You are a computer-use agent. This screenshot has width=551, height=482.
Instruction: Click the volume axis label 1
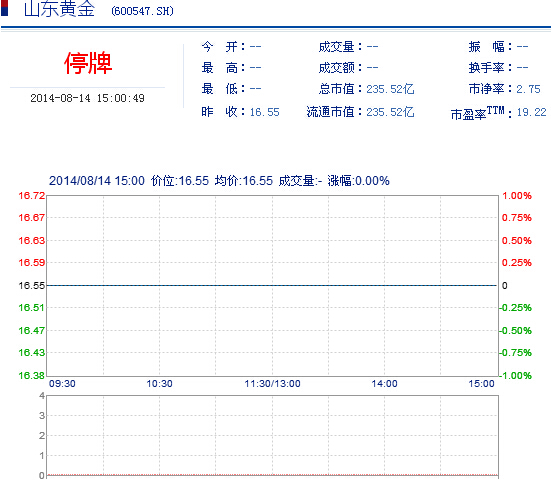[x=42, y=456]
